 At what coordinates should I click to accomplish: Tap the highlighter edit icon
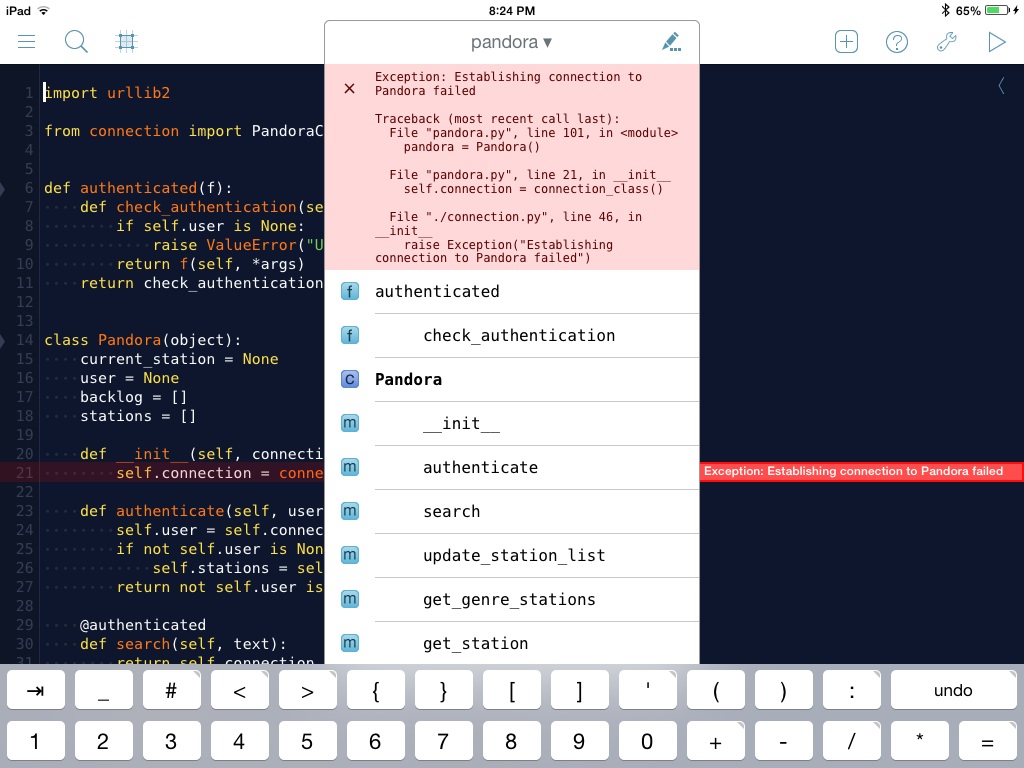click(671, 42)
